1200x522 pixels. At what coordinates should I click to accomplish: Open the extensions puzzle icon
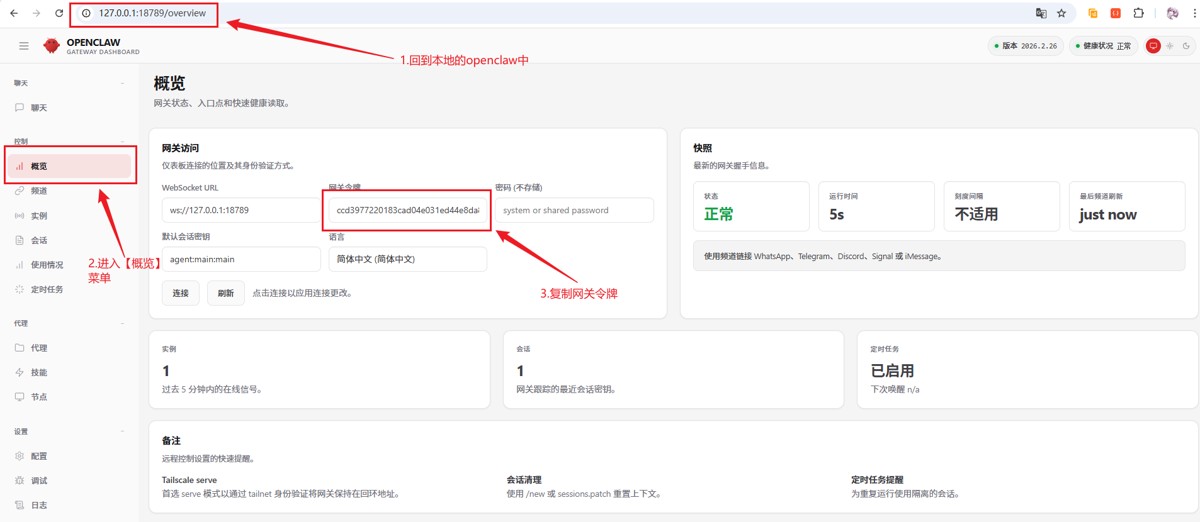click(x=1139, y=13)
